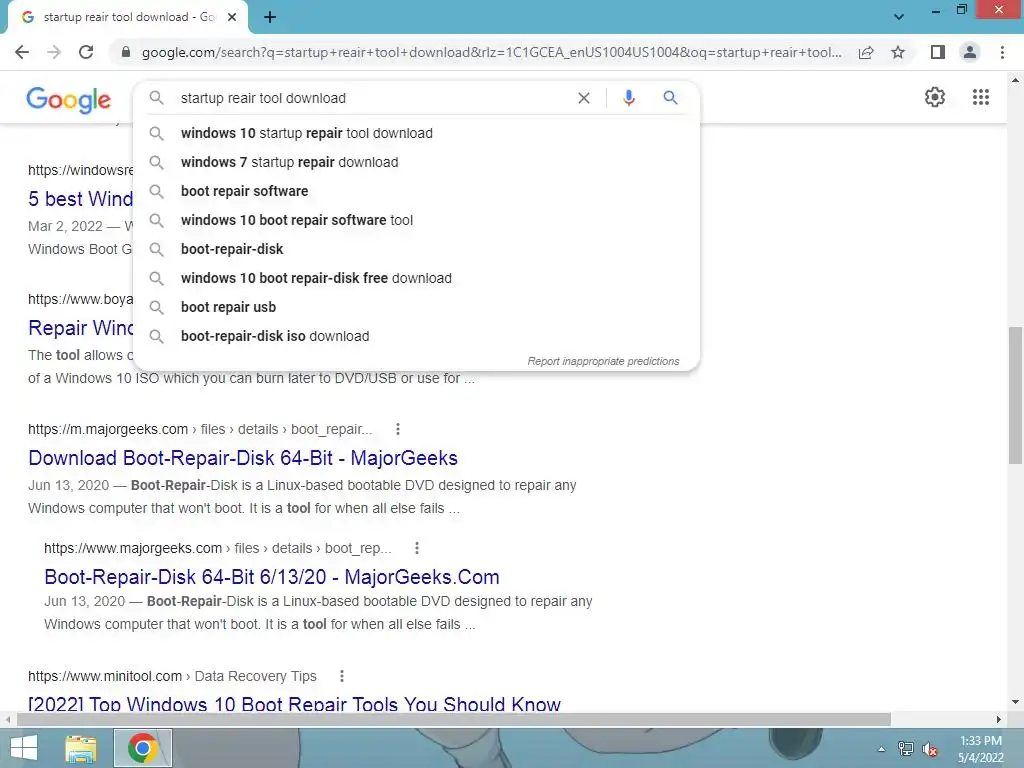
Task: View site information via the padlock icon
Action: point(126,52)
